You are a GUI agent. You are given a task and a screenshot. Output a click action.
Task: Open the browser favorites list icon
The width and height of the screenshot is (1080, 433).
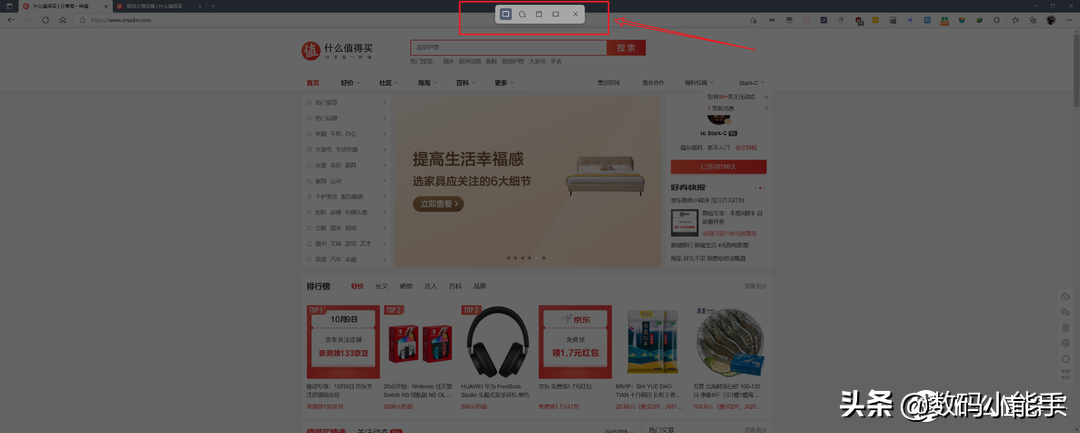click(x=1015, y=20)
